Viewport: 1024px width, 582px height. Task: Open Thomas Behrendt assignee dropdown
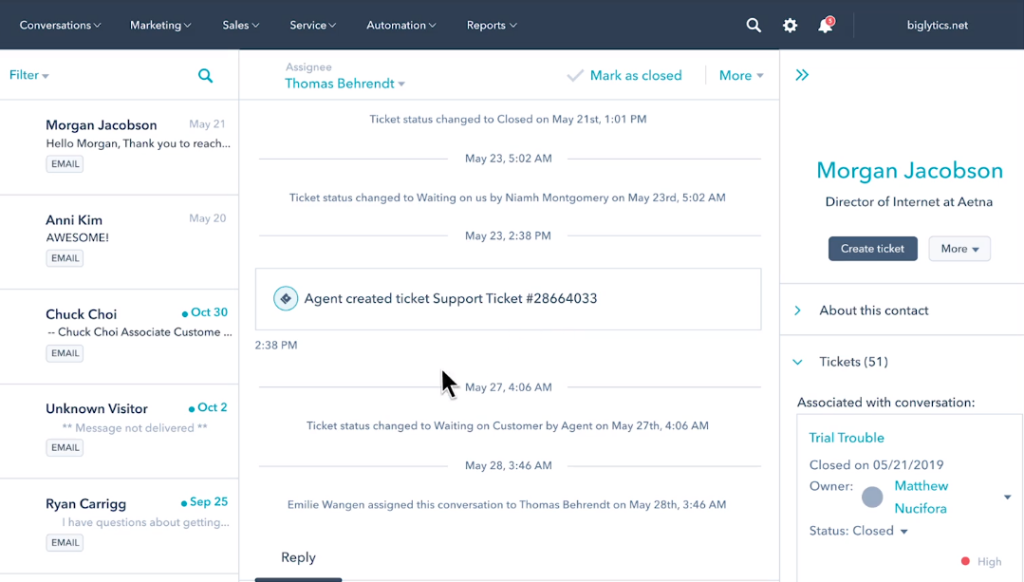(x=345, y=84)
